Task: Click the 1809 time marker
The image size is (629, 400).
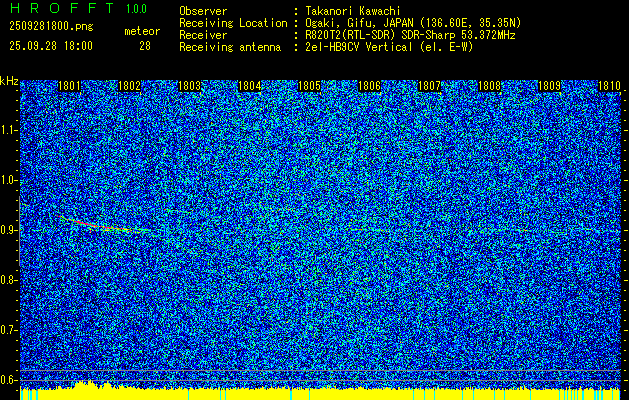Action: (x=550, y=86)
